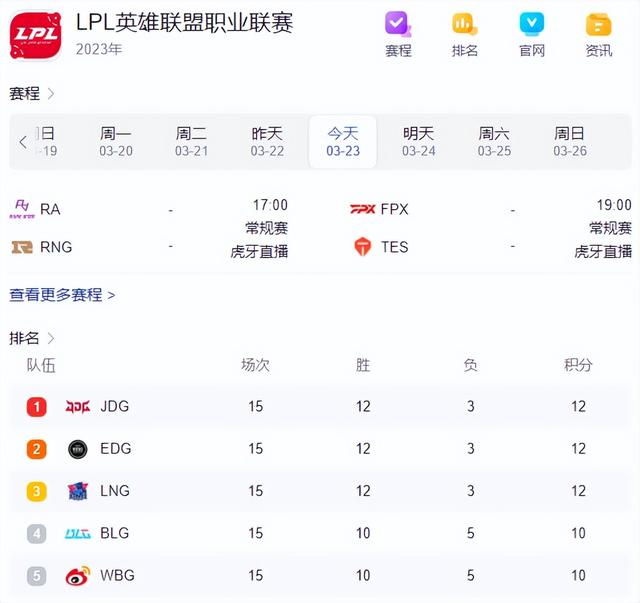This screenshot has height=603, width=640.
Task: Click the FPX team name
Action: click(x=394, y=209)
